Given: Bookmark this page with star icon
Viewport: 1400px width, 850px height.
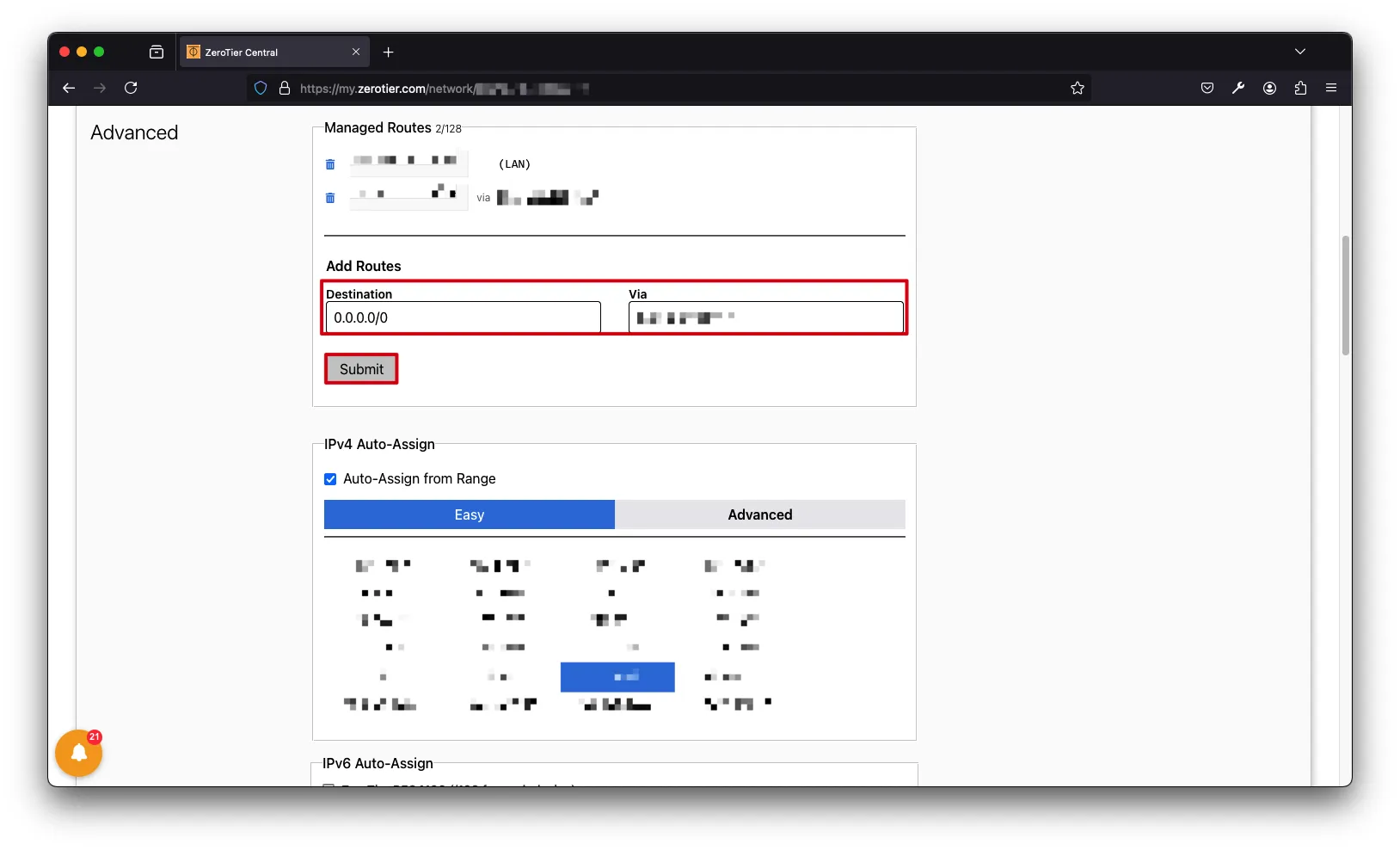Looking at the screenshot, I should click(x=1077, y=89).
